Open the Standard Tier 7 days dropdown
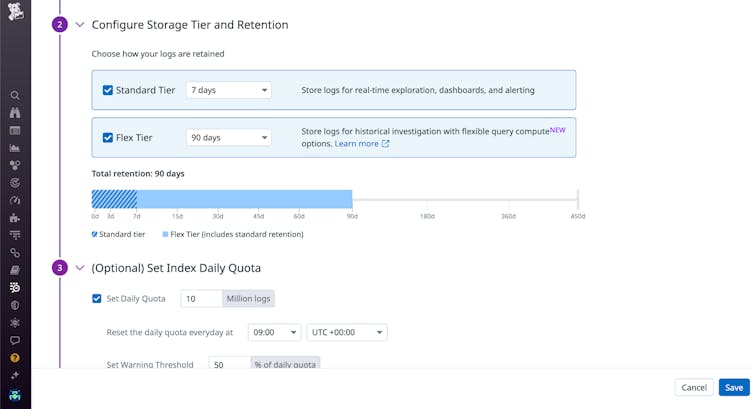 [x=228, y=90]
